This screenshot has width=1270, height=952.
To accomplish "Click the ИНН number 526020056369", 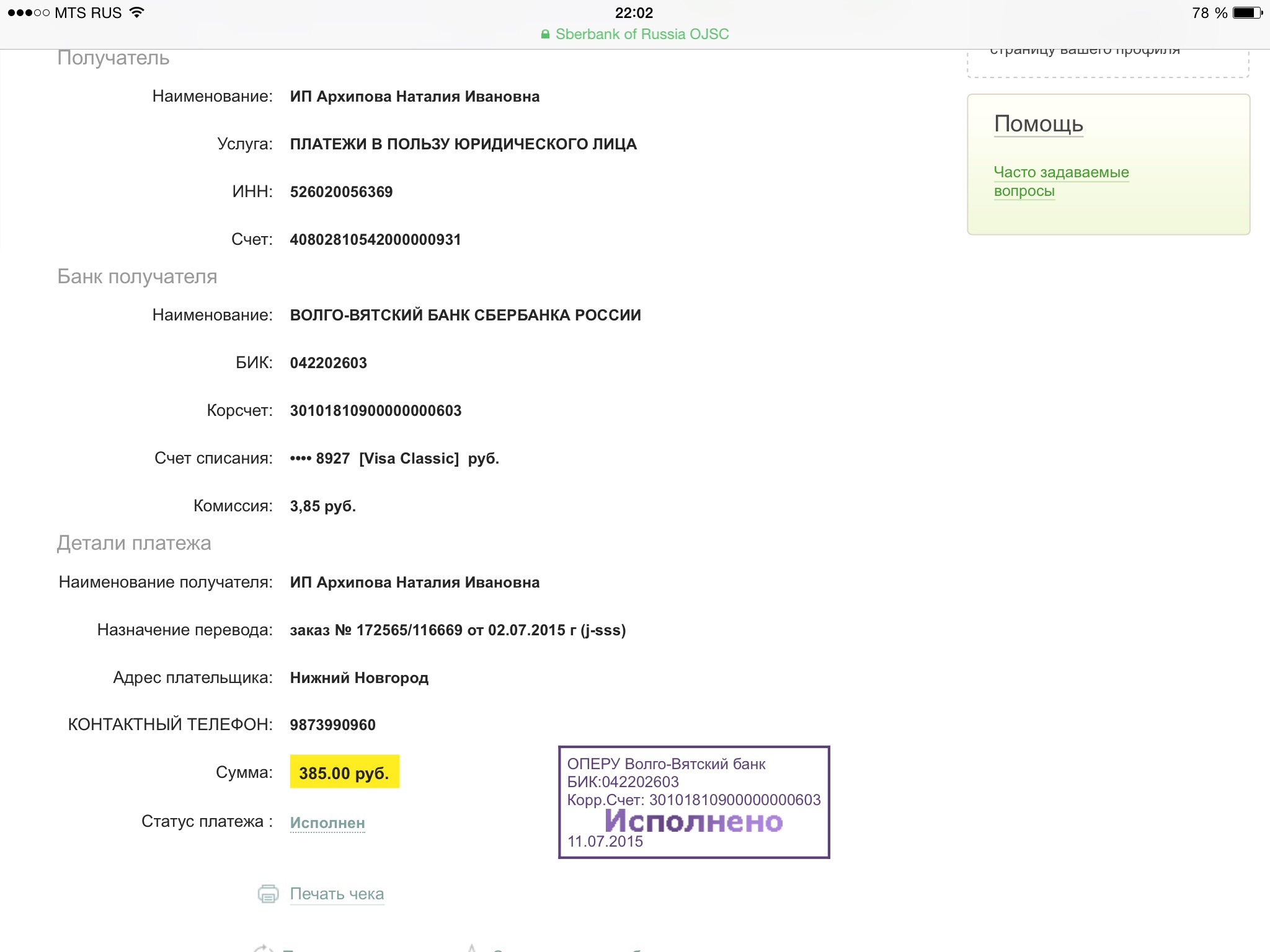I will [341, 192].
